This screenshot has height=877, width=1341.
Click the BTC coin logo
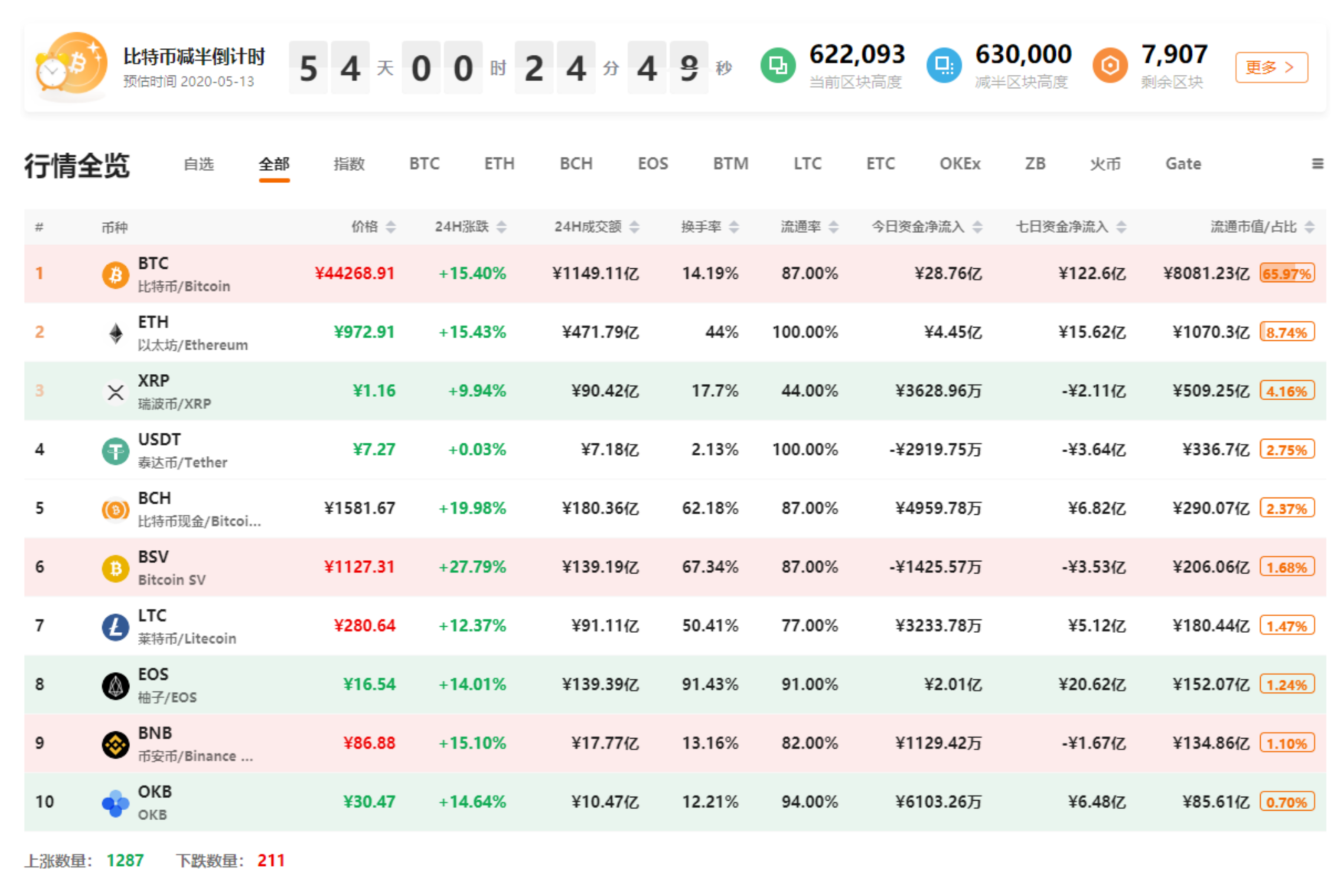[116, 274]
